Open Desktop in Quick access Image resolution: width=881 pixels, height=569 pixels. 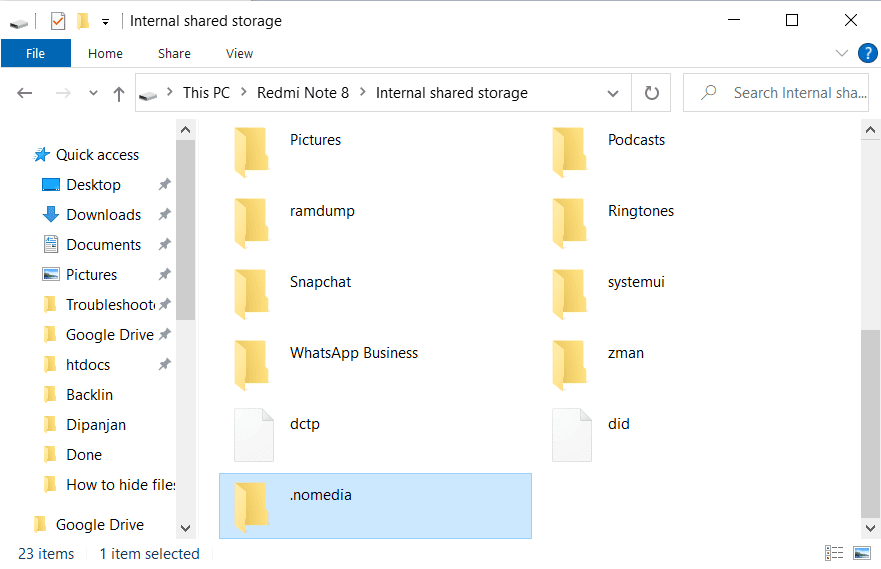tap(93, 185)
